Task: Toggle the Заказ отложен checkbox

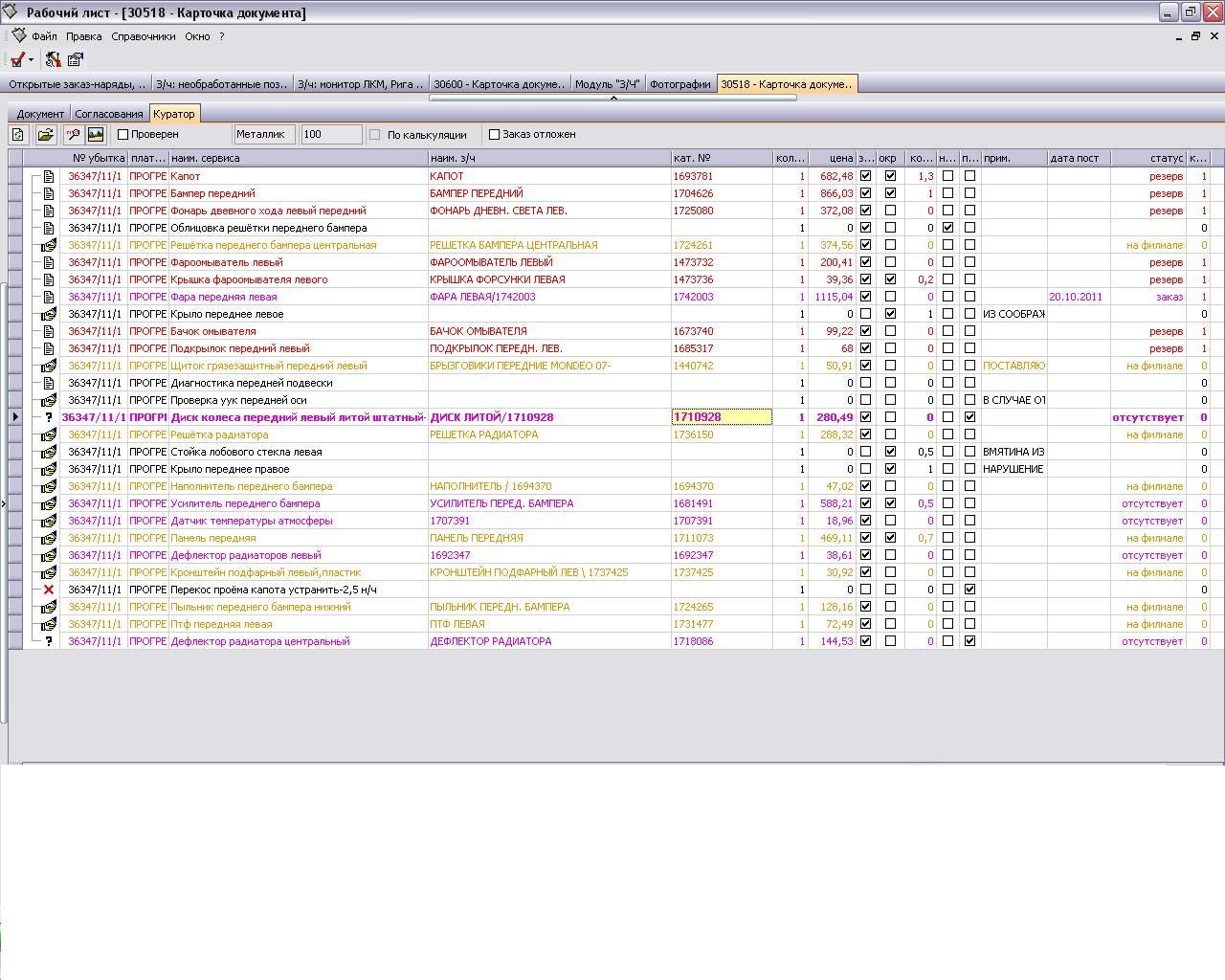Action: pos(495,135)
